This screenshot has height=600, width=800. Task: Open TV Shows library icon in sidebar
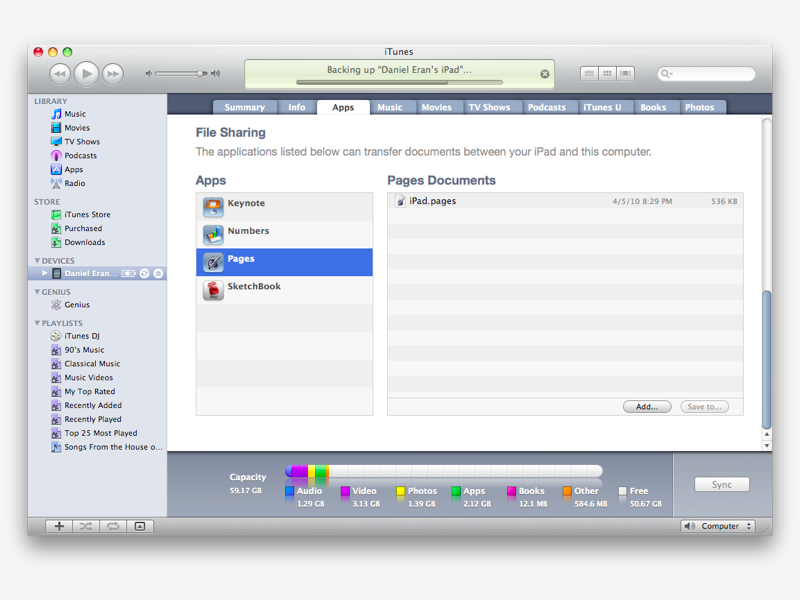(56, 141)
